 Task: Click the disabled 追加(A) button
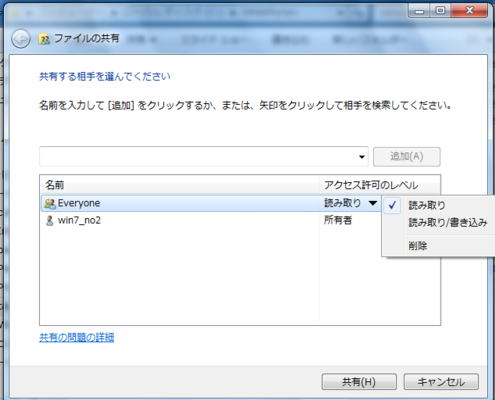(x=407, y=157)
